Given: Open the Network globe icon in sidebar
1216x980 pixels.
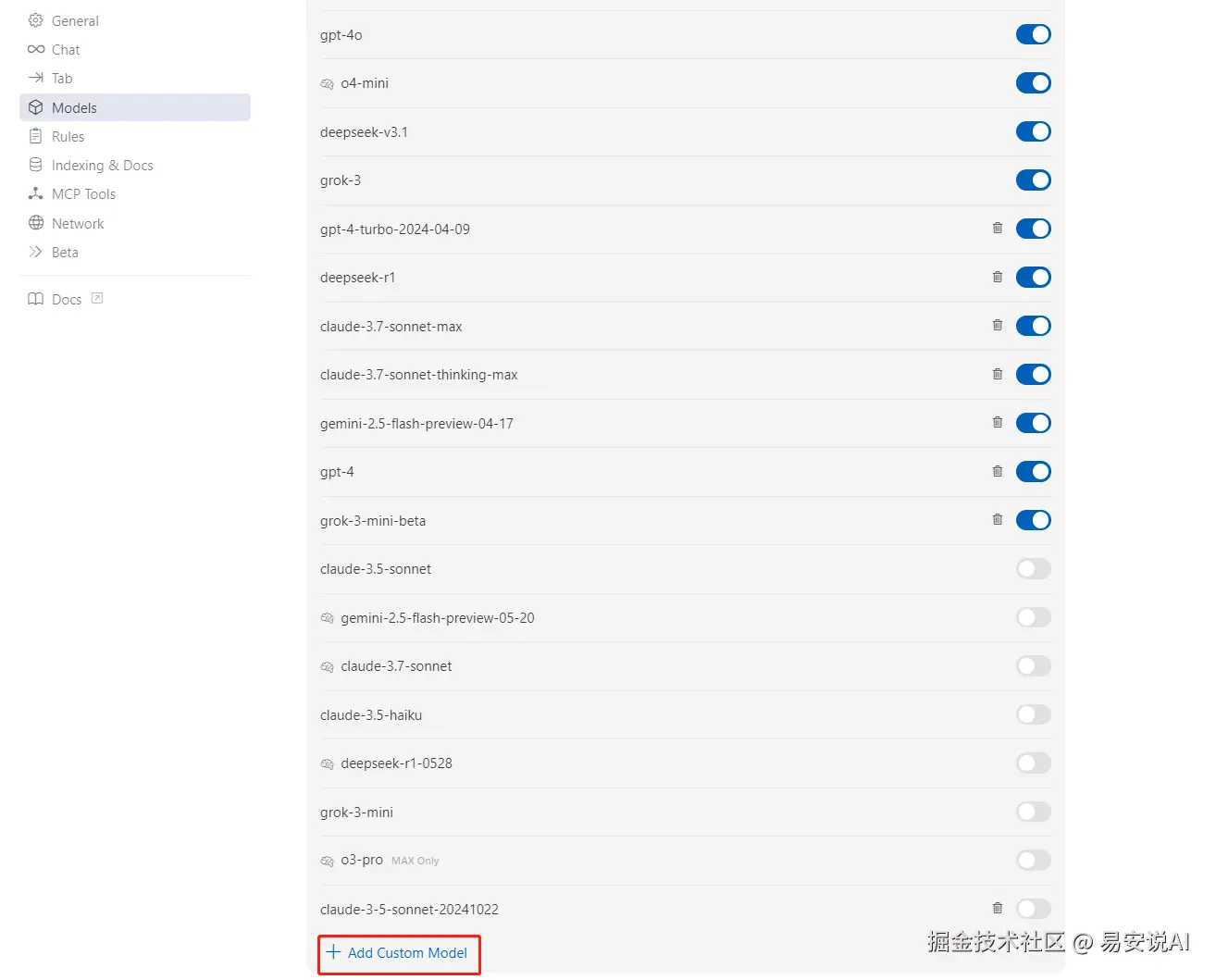Looking at the screenshot, I should click(35, 223).
